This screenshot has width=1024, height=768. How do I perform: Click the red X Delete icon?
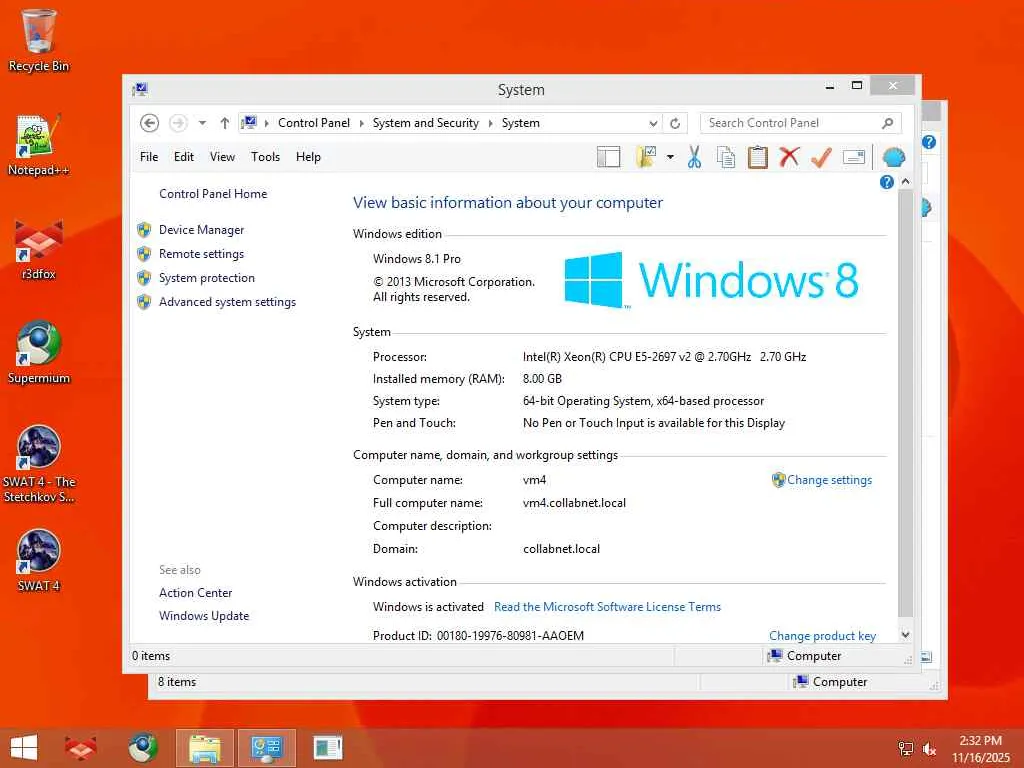pos(789,157)
